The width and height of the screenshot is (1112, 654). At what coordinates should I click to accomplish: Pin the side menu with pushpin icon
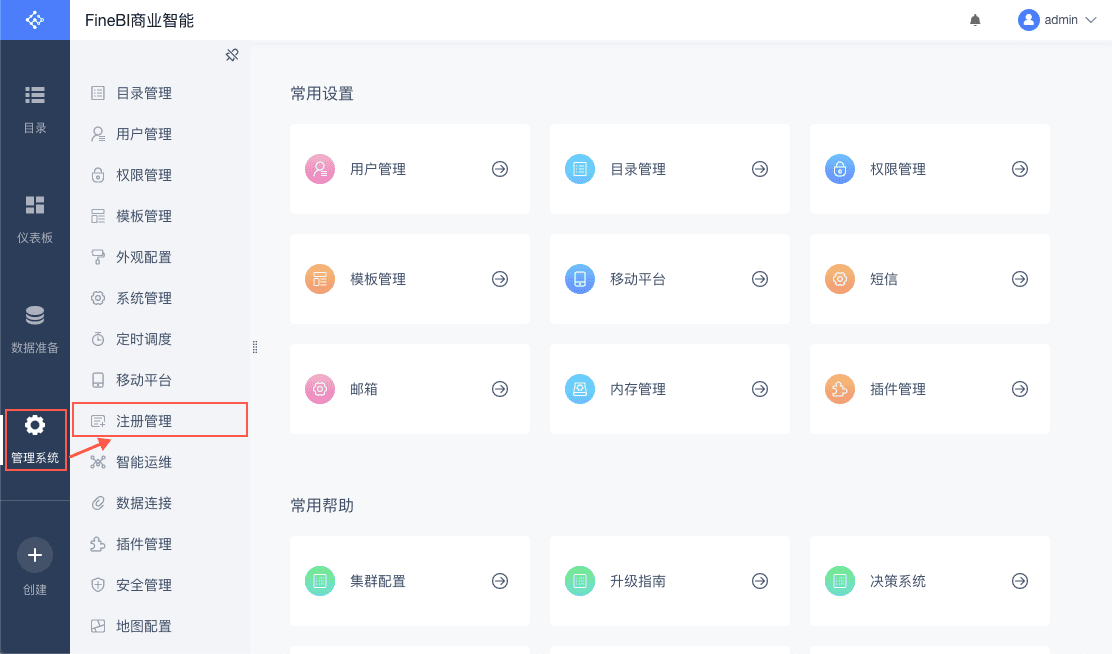232,55
